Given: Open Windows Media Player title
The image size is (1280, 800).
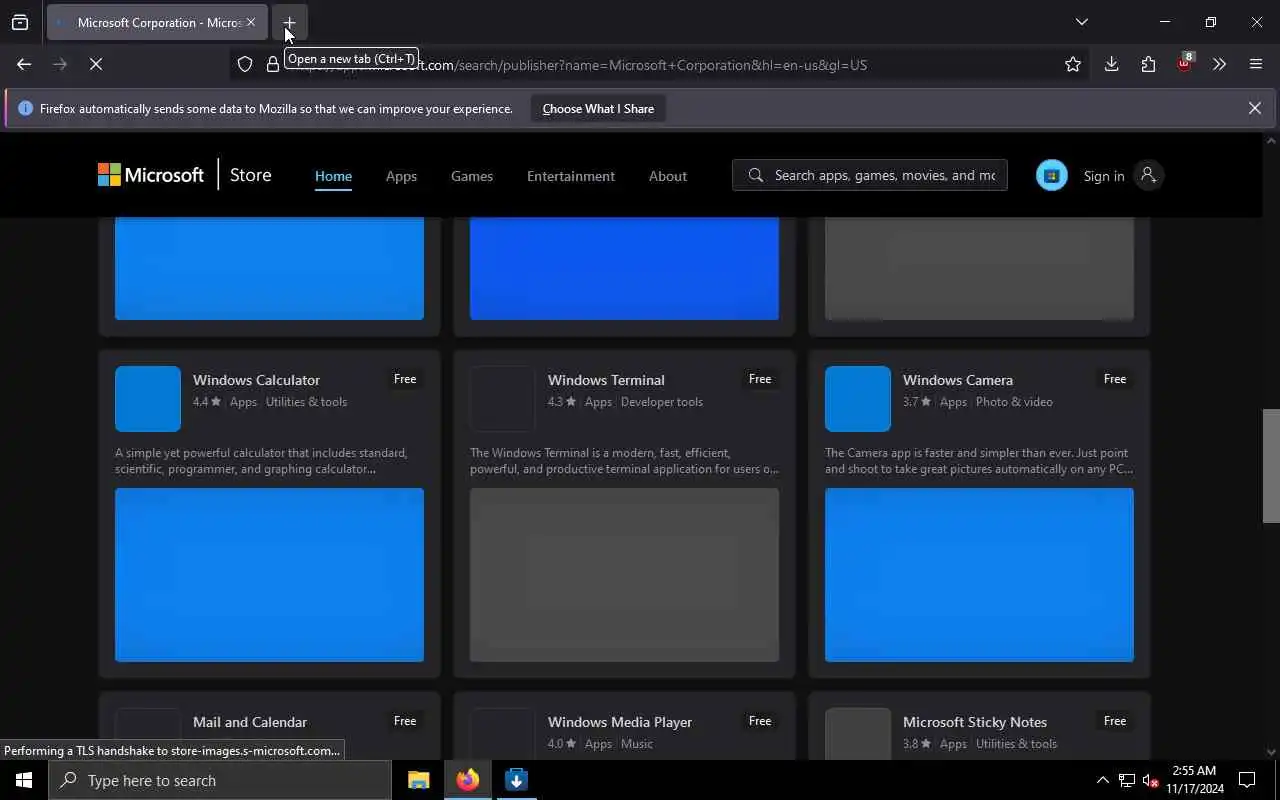Looking at the screenshot, I should click(620, 722).
